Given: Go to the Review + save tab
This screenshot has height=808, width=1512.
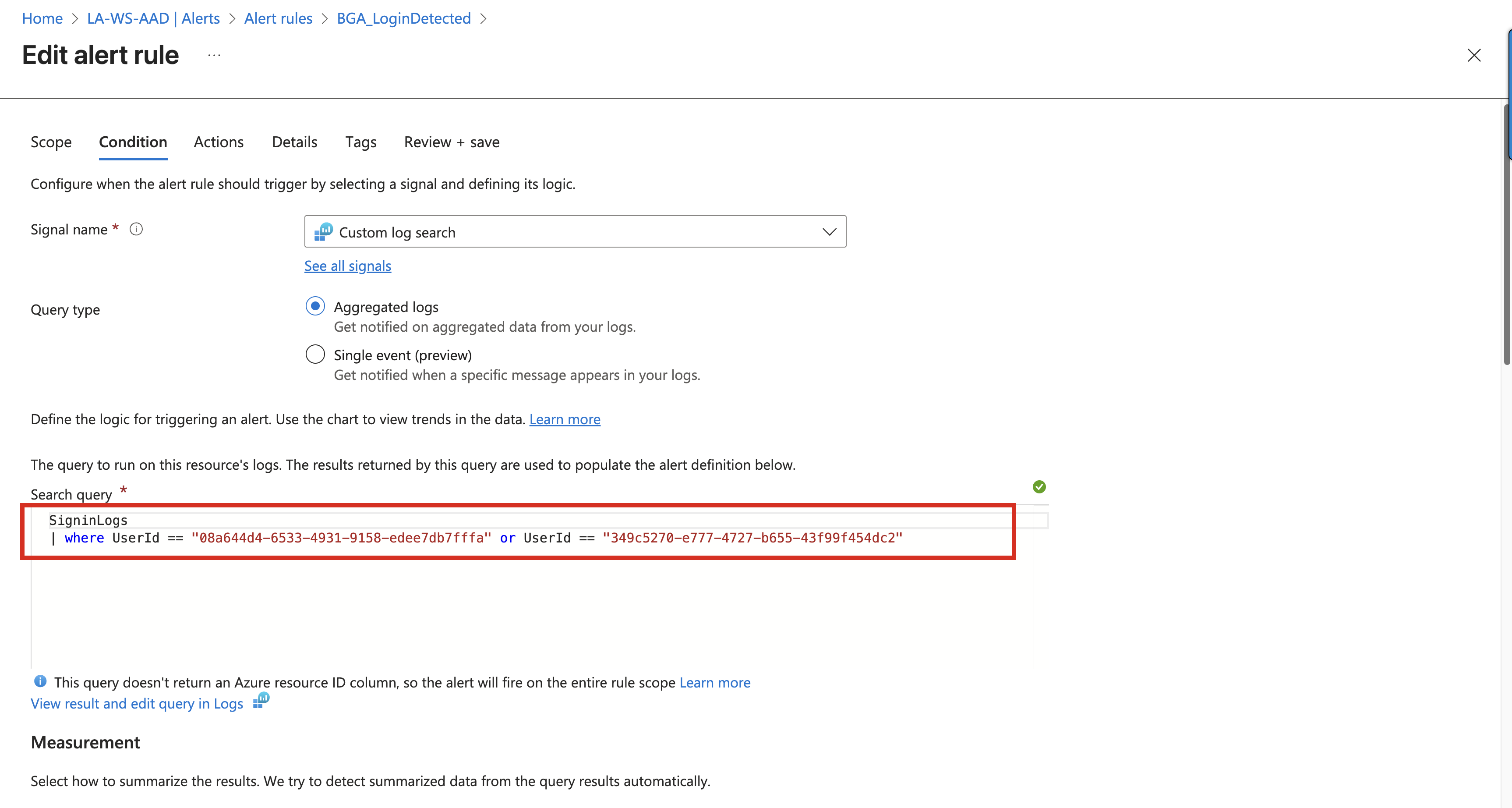Looking at the screenshot, I should pos(452,142).
